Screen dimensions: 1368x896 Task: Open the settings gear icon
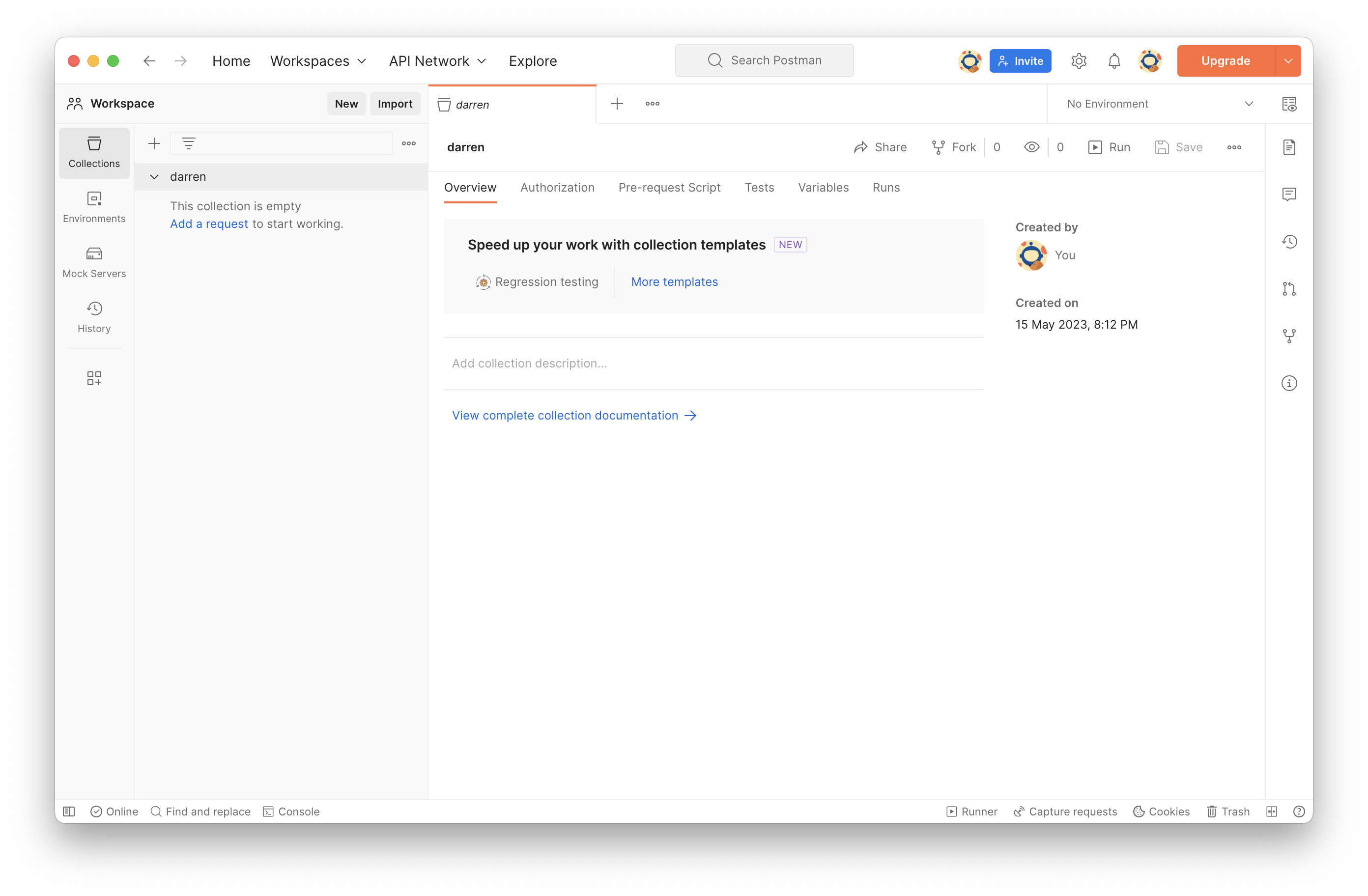pyautogui.click(x=1078, y=61)
